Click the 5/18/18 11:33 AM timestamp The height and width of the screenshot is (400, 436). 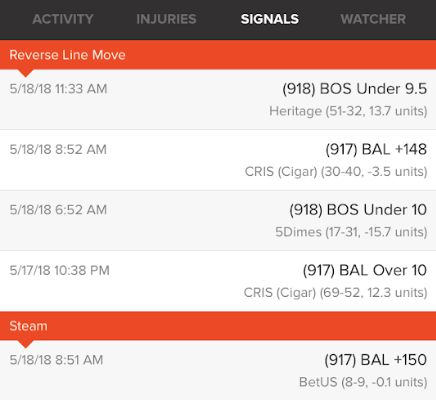point(58,89)
